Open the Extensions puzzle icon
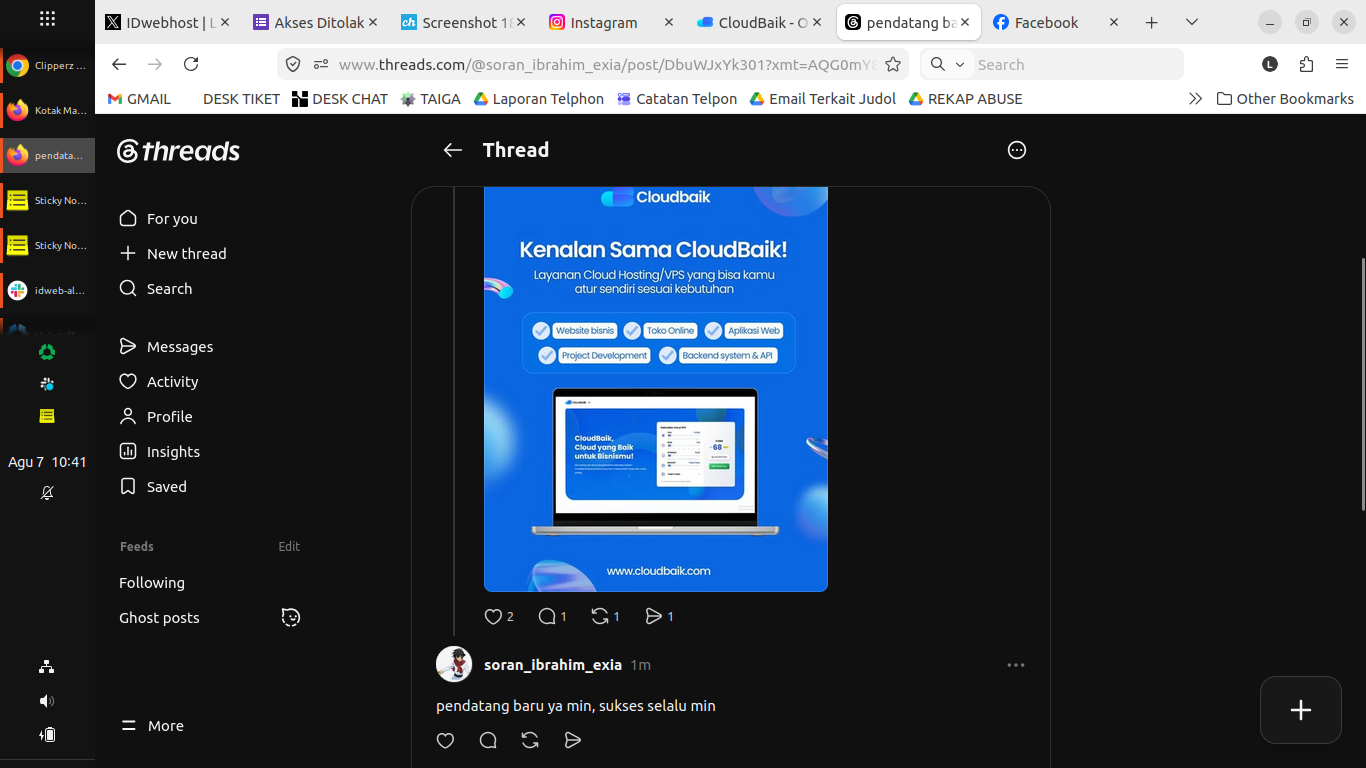The height and width of the screenshot is (768, 1366). tap(1306, 64)
